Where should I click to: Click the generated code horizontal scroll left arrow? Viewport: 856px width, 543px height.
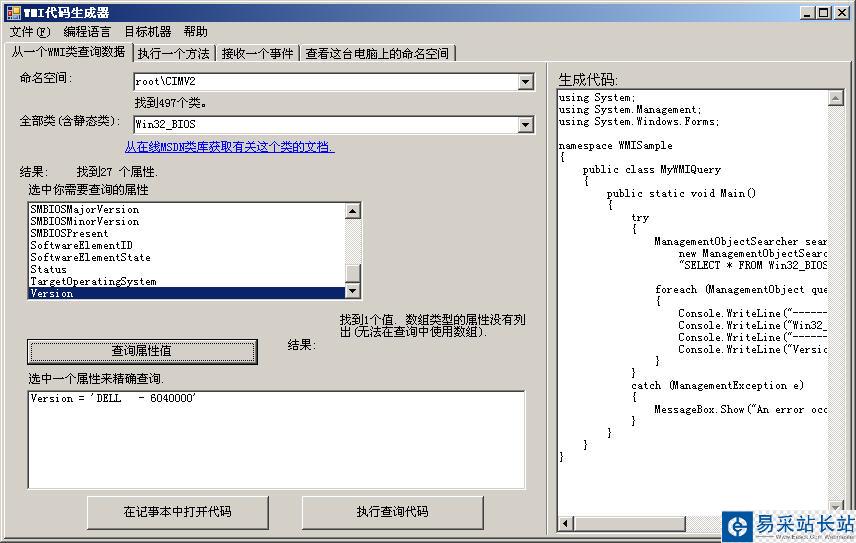(565, 524)
